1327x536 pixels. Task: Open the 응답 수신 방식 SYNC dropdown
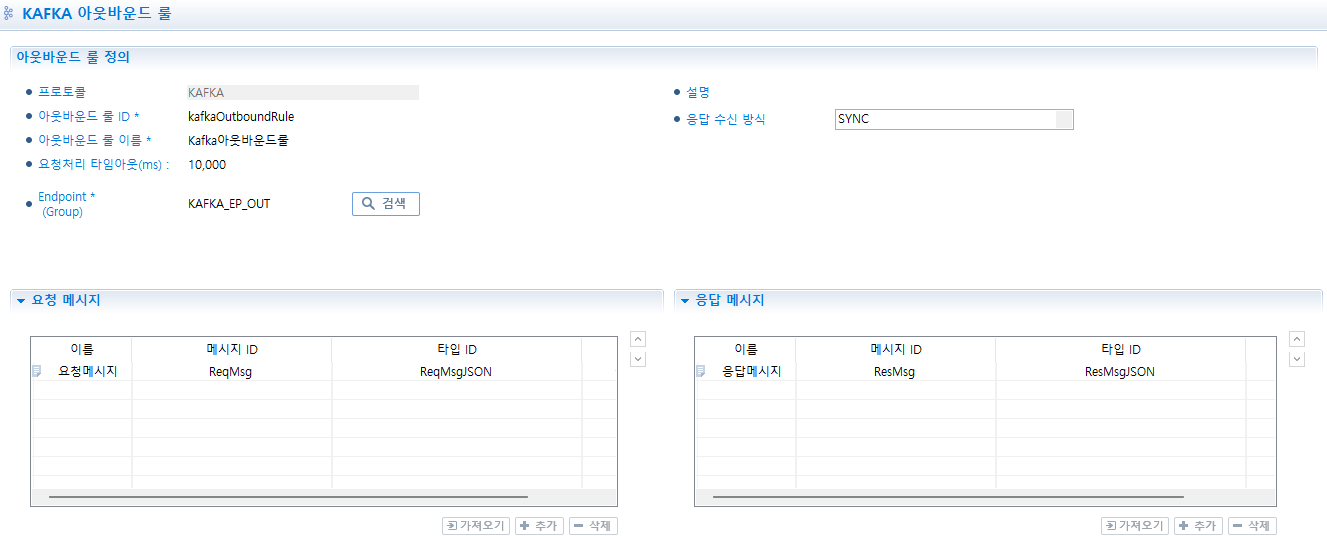[1064, 119]
